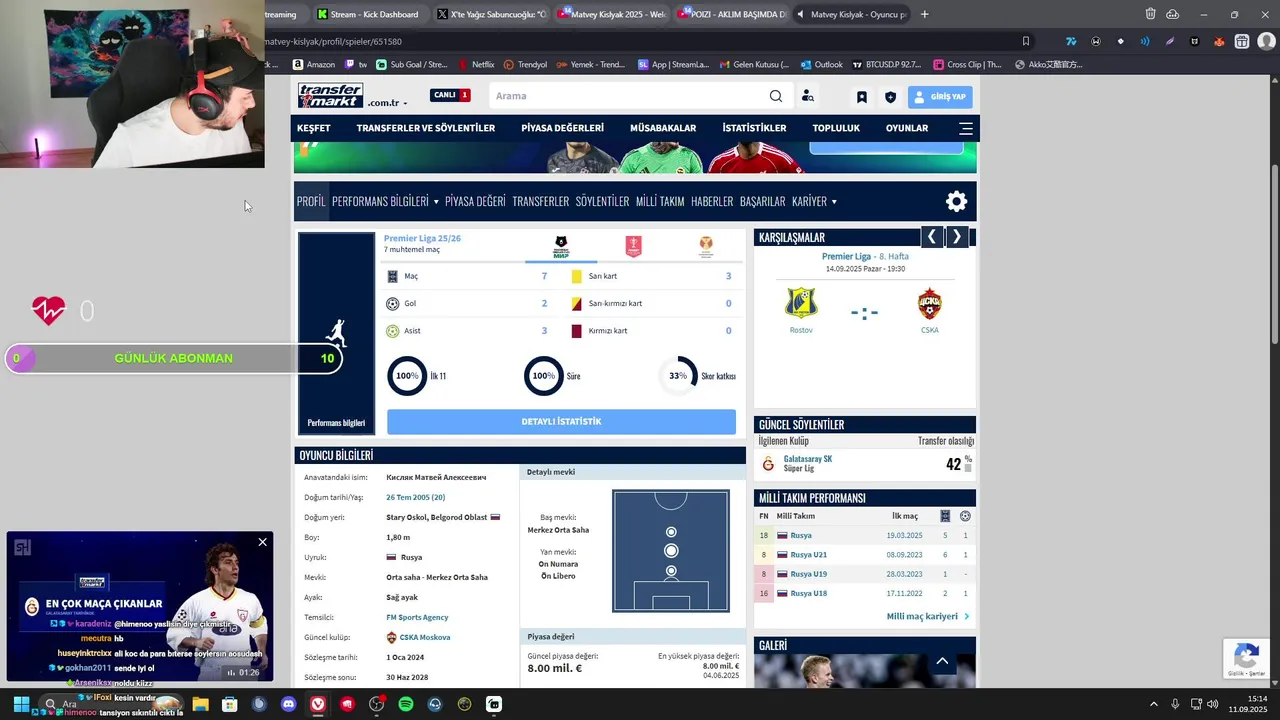Open the Haberler tab
The height and width of the screenshot is (720, 1280).
click(712, 201)
